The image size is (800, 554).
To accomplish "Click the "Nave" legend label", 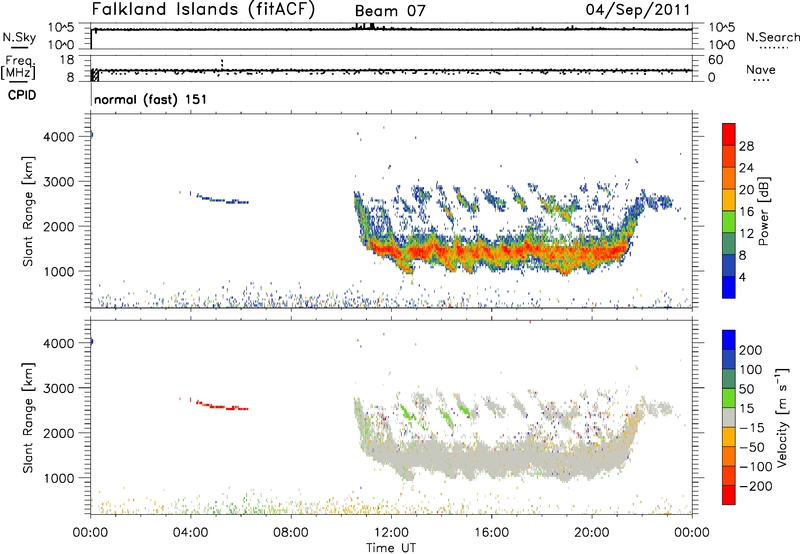I will point(760,69).
